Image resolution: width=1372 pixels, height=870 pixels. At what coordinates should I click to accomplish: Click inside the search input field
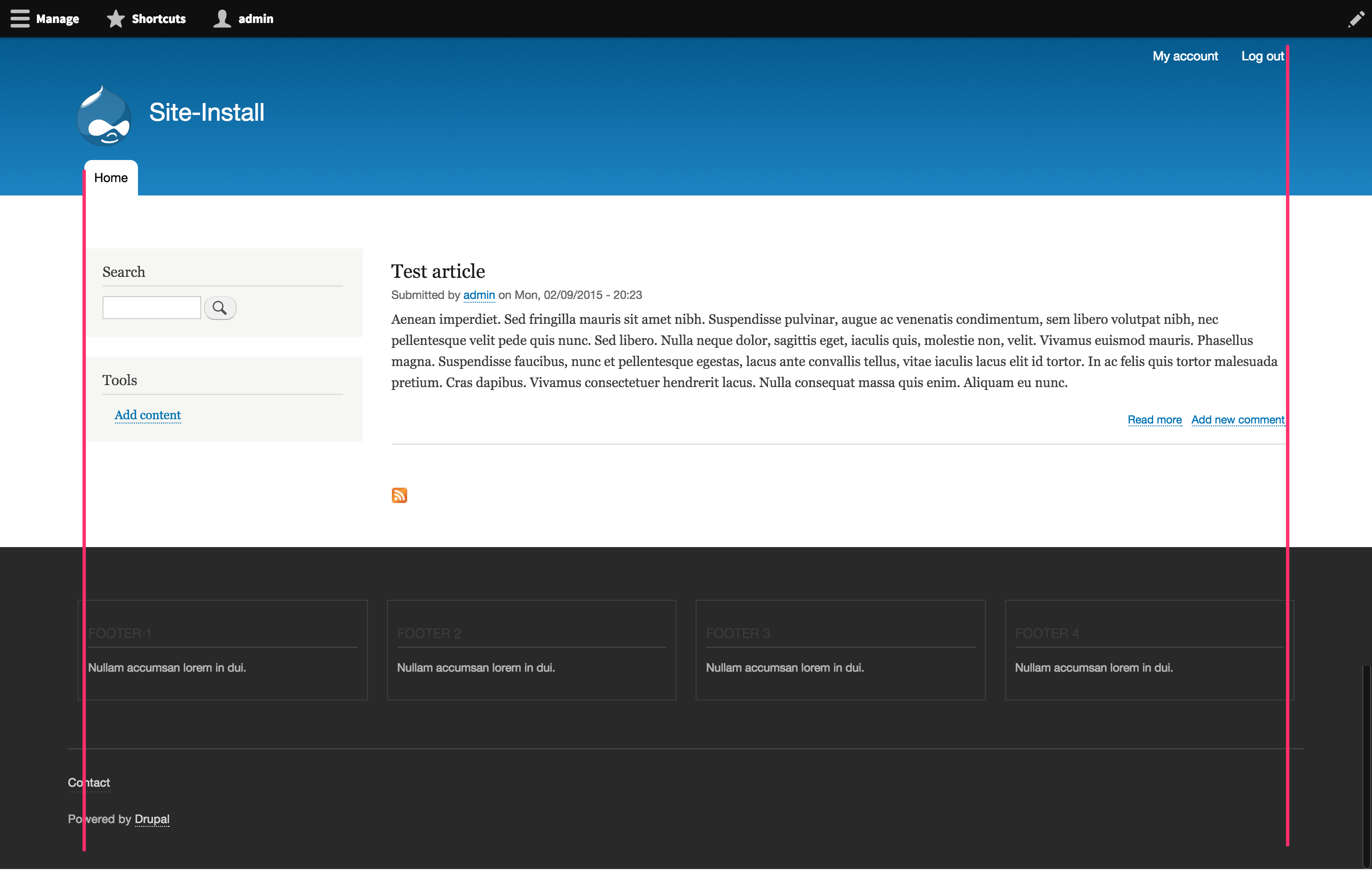(x=151, y=307)
